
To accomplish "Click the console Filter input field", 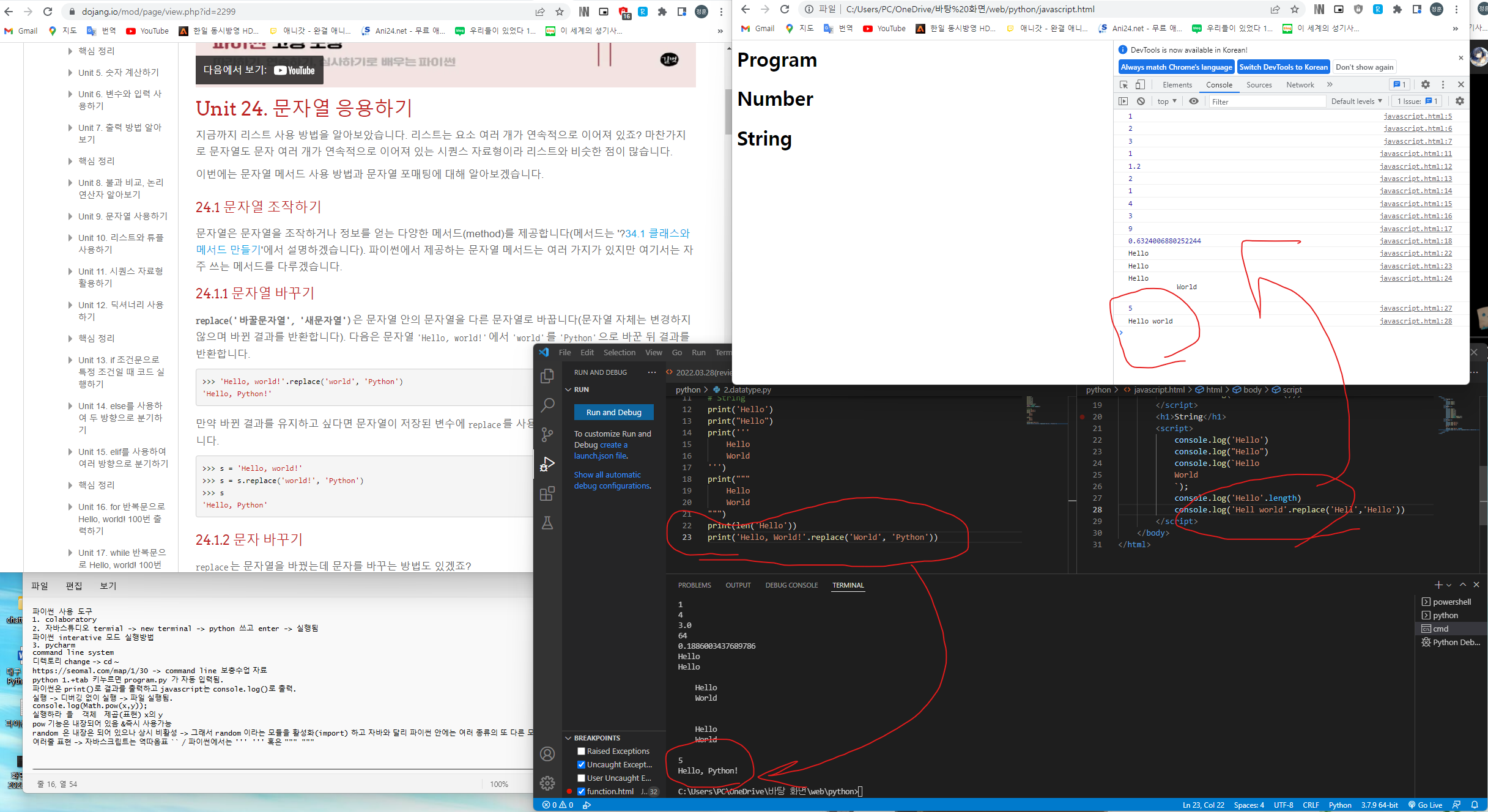I will 1266,102.
